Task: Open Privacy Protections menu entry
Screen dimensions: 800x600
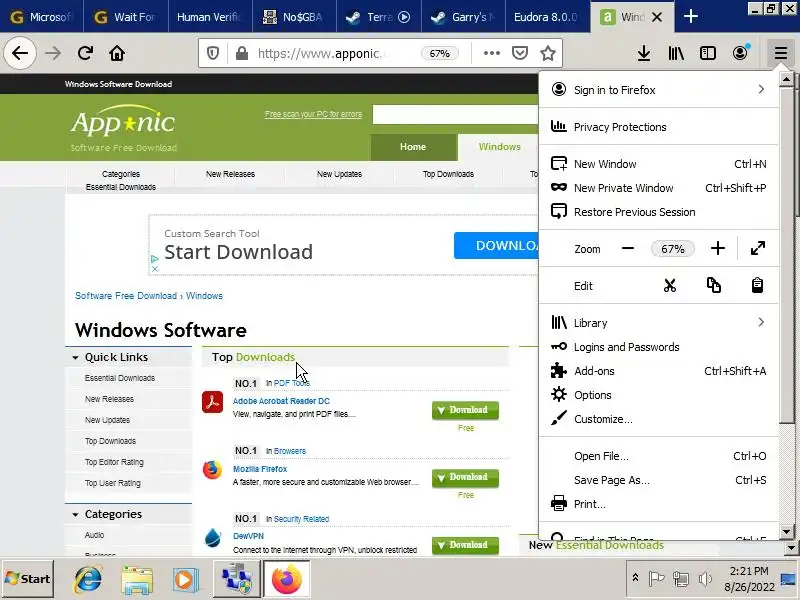Action: click(659, 127)
